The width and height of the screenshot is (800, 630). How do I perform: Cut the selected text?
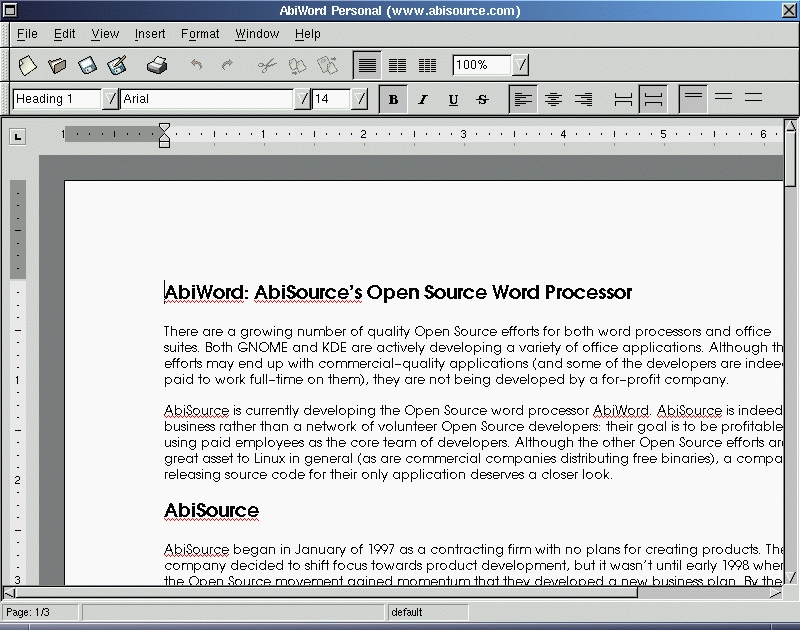268,64
